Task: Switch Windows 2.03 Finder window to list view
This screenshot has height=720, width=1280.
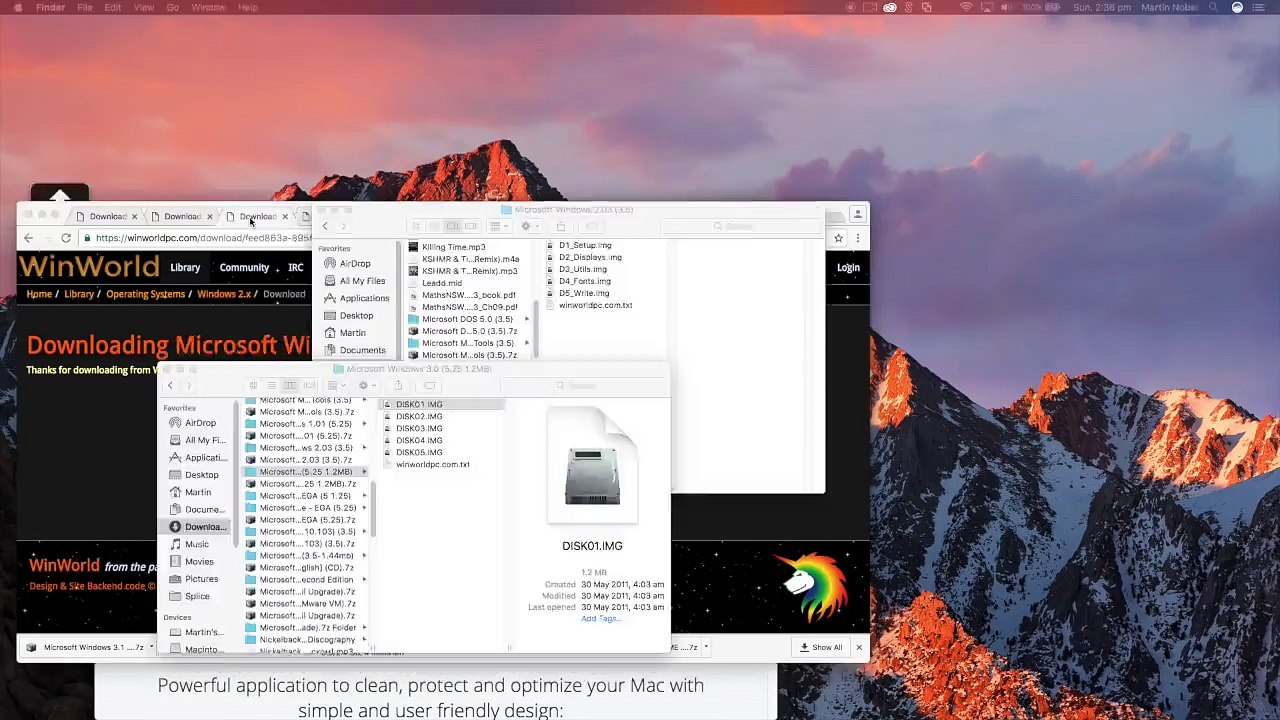Action: [434, 227]
